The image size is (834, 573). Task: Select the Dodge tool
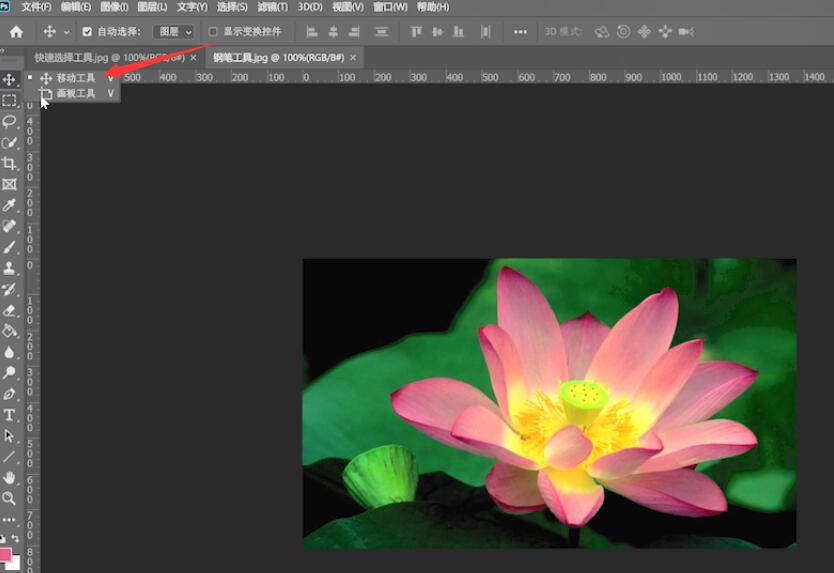[x=9, y=373]
